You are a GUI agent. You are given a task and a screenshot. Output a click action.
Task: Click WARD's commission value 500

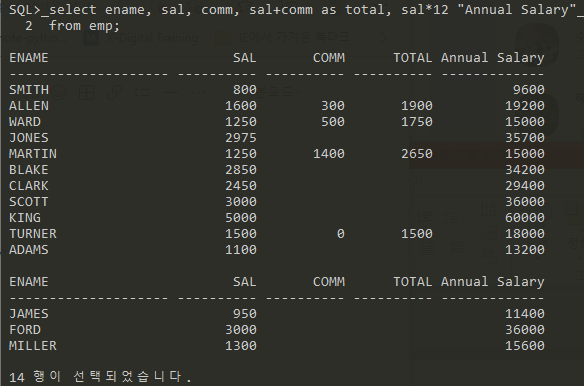coord(333,122)
